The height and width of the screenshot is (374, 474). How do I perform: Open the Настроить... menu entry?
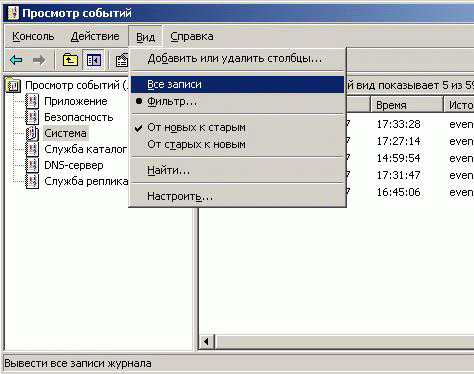(x=237, y=196)
